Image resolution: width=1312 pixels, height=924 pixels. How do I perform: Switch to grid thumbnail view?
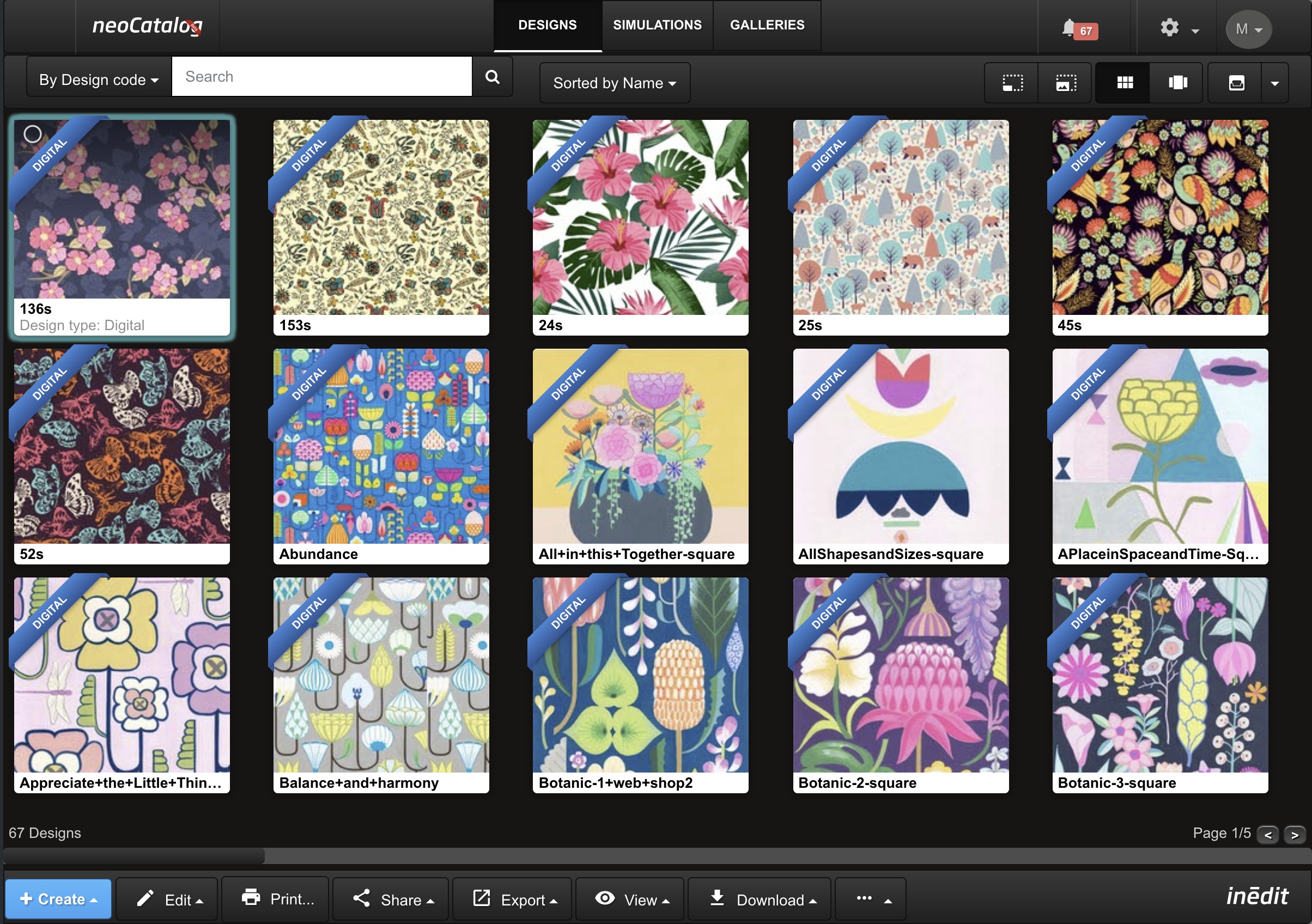tap(1125, 83)
